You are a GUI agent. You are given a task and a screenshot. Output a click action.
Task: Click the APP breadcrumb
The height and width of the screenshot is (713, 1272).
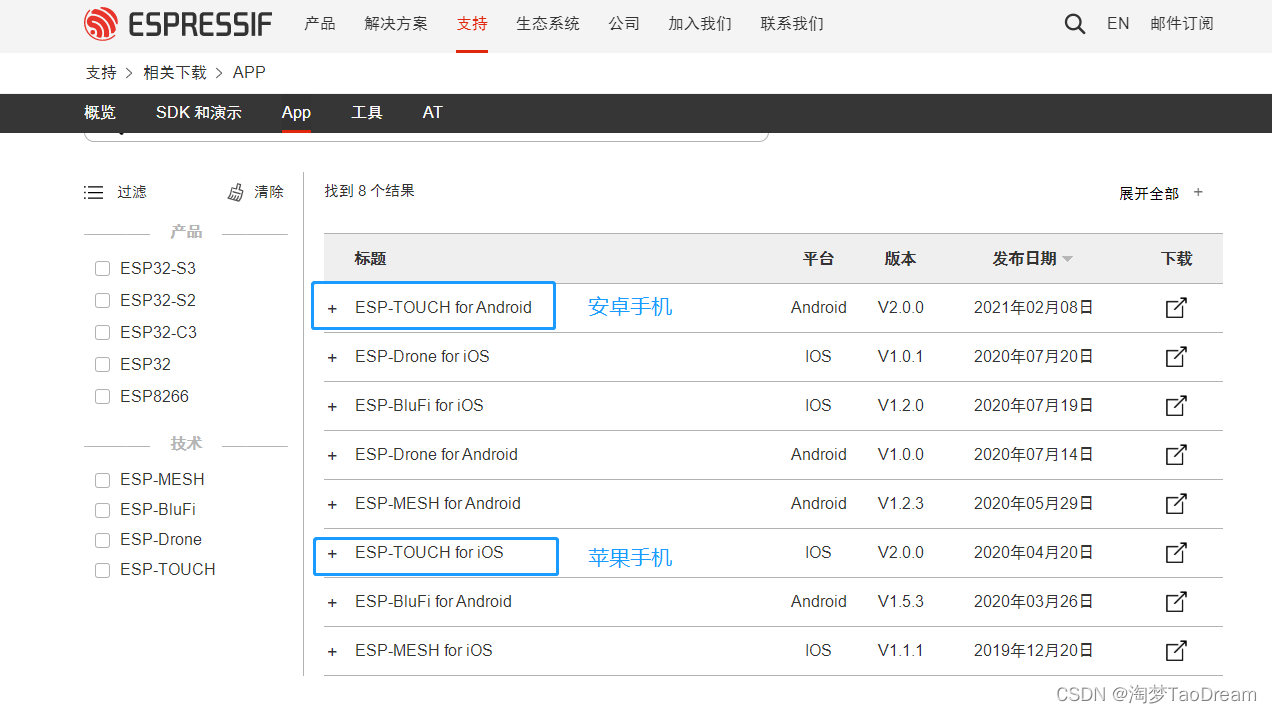click(x=249, y=72)
